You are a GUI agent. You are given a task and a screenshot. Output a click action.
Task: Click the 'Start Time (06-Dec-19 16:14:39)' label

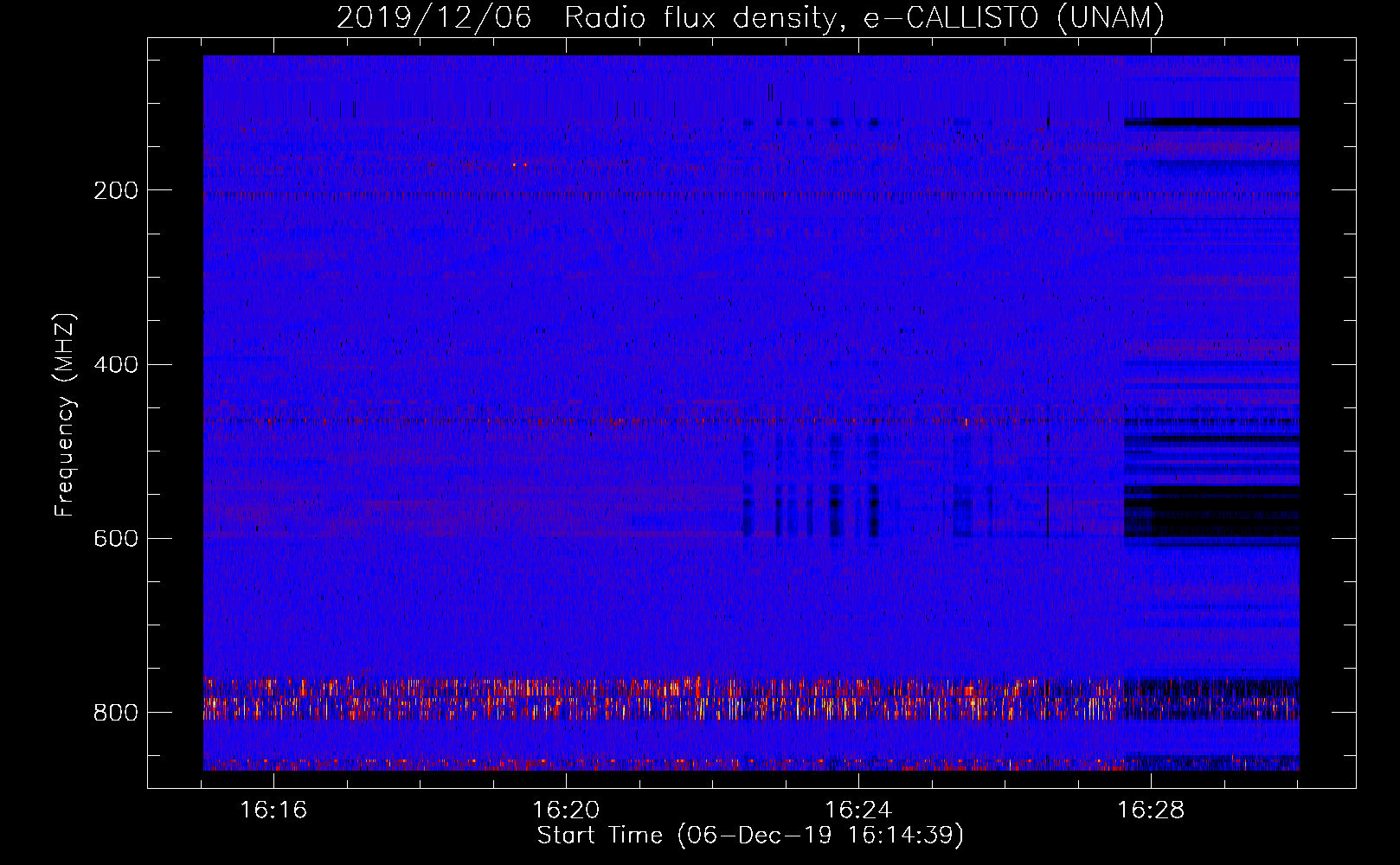(750, 836)
